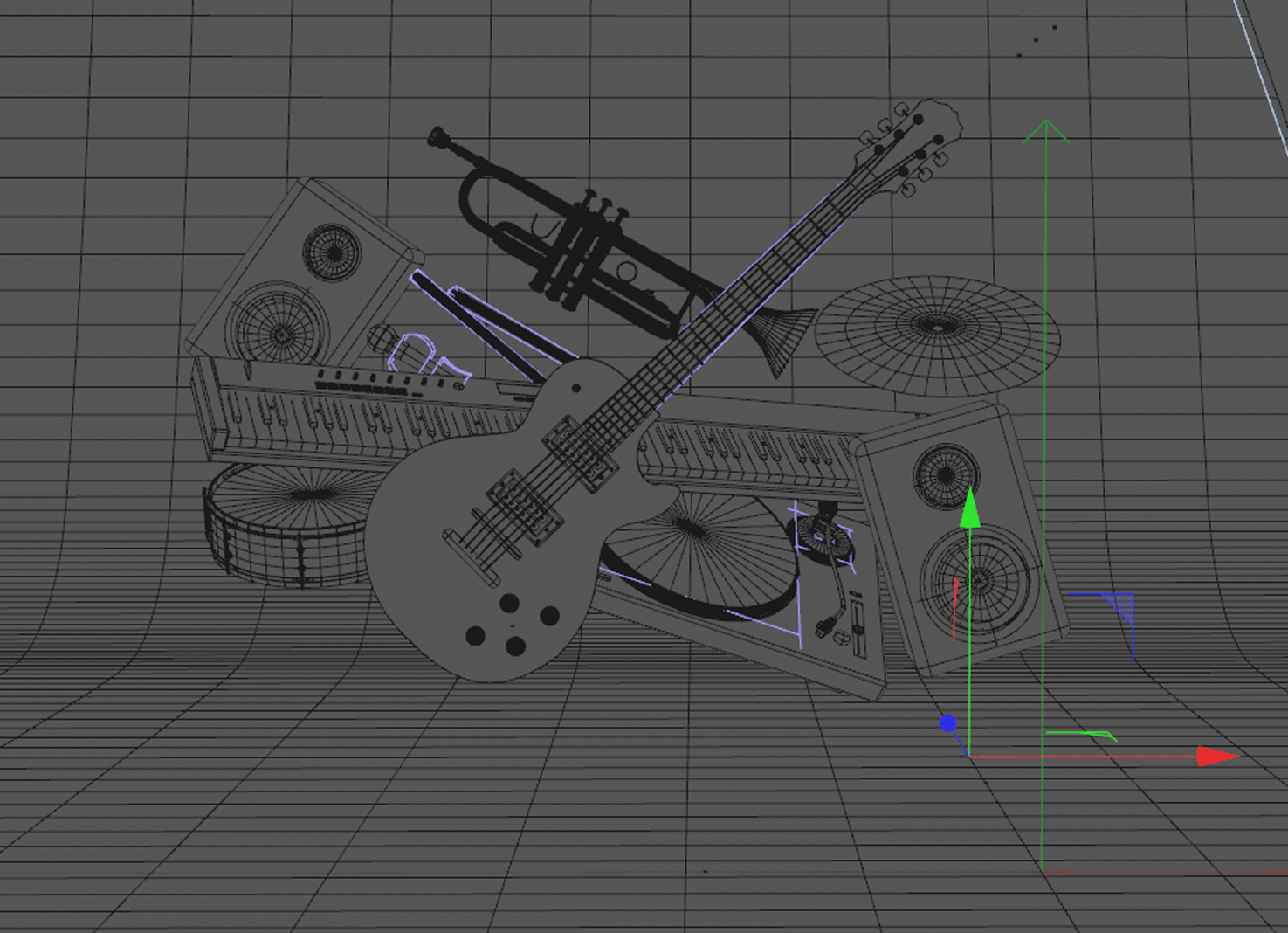Click the green plane handle near floor
This screenshot has width=1288, height=933.
coord(1080,735)
